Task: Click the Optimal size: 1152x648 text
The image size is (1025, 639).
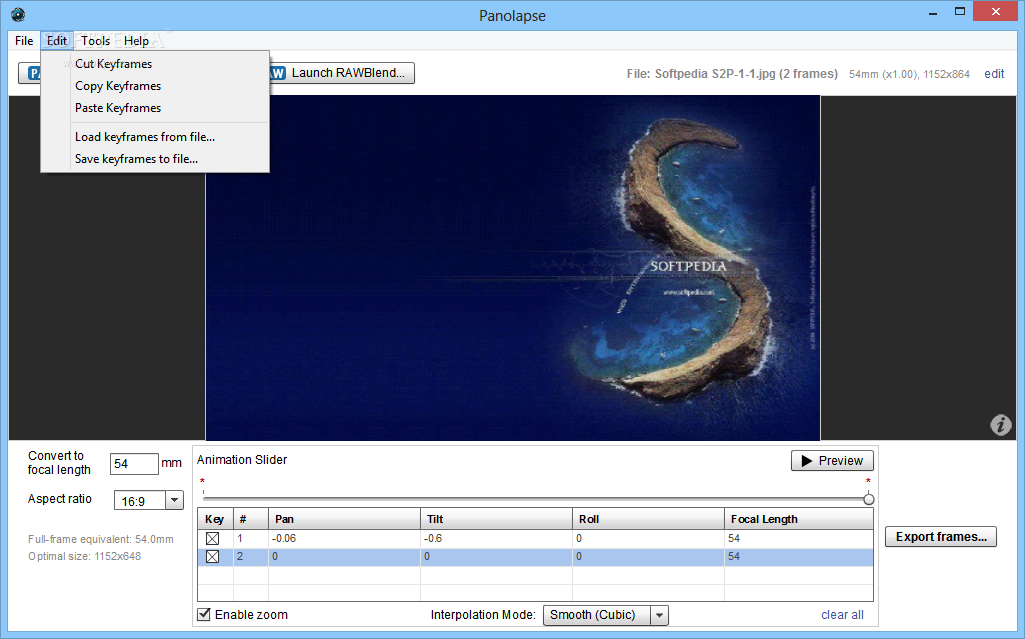Action: pos(84,556)
